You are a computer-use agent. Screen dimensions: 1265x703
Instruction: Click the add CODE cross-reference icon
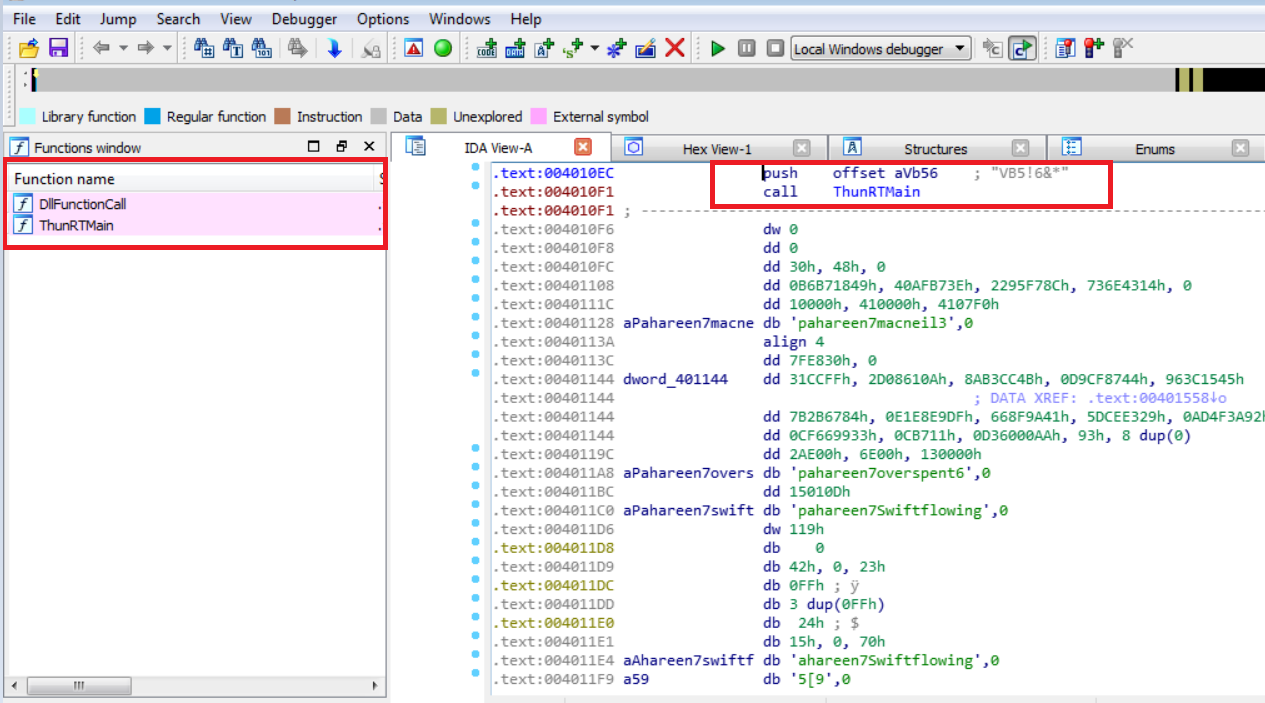pyautogui.click(x=487, y=48)
